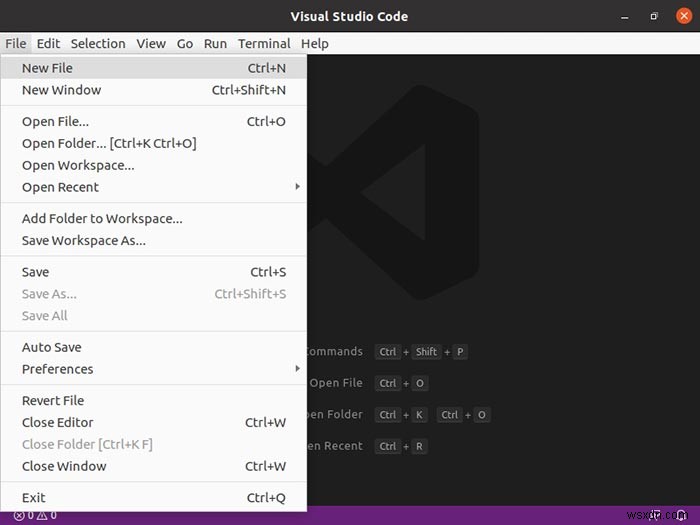Click the Shift key cap in the commands hint
The image size is (700, 525).
[x=426, y=352]
